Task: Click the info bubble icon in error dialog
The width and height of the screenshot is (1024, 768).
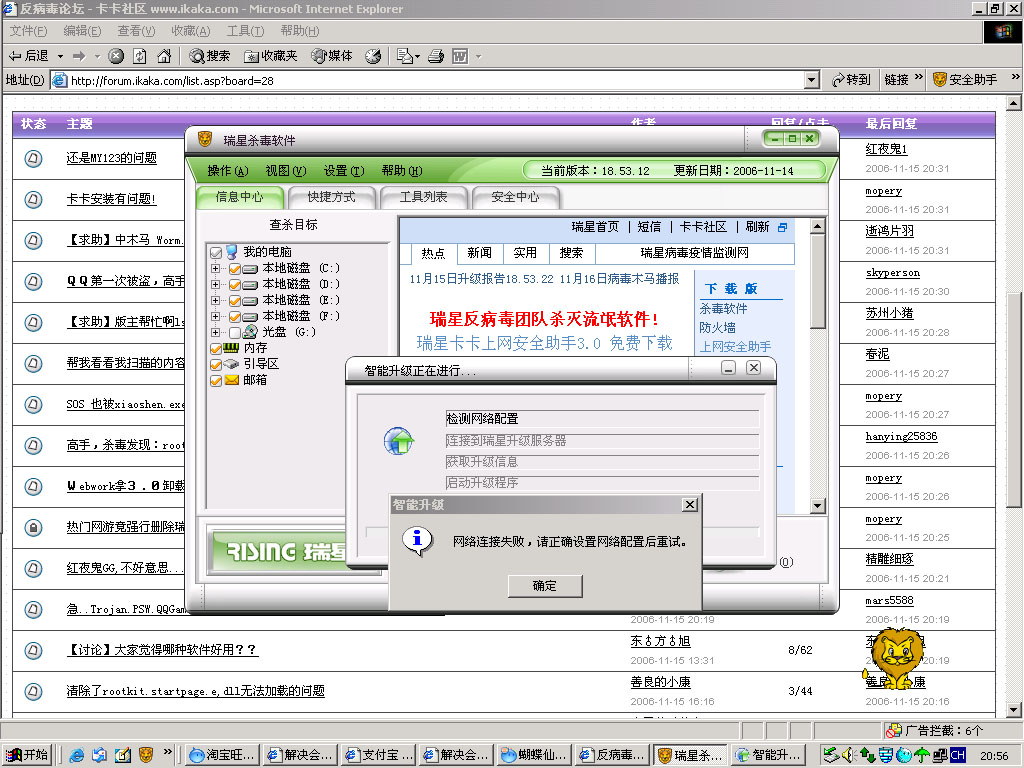Action: click(417, 541)
